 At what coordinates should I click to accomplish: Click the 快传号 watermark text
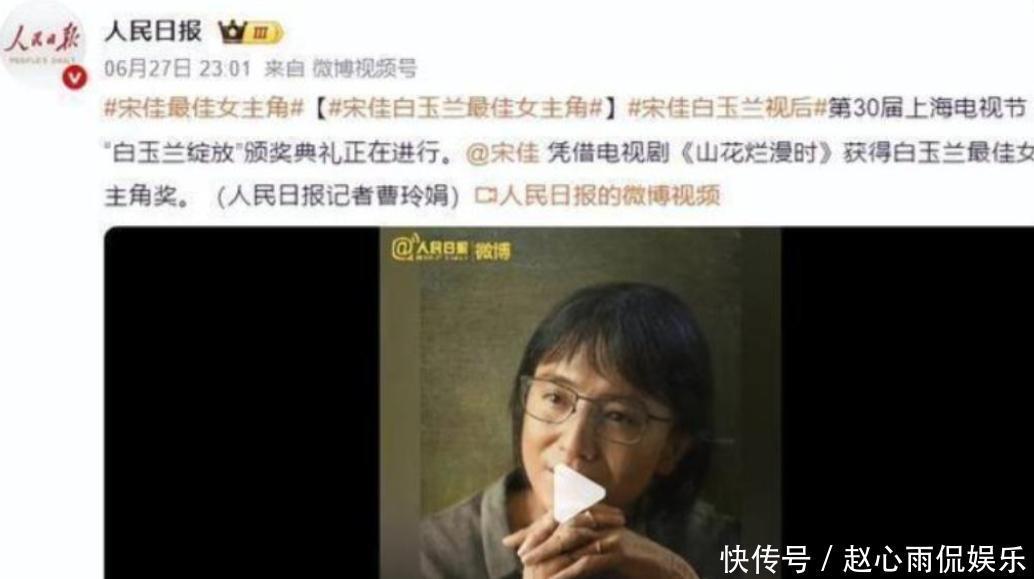coord(765,559)
